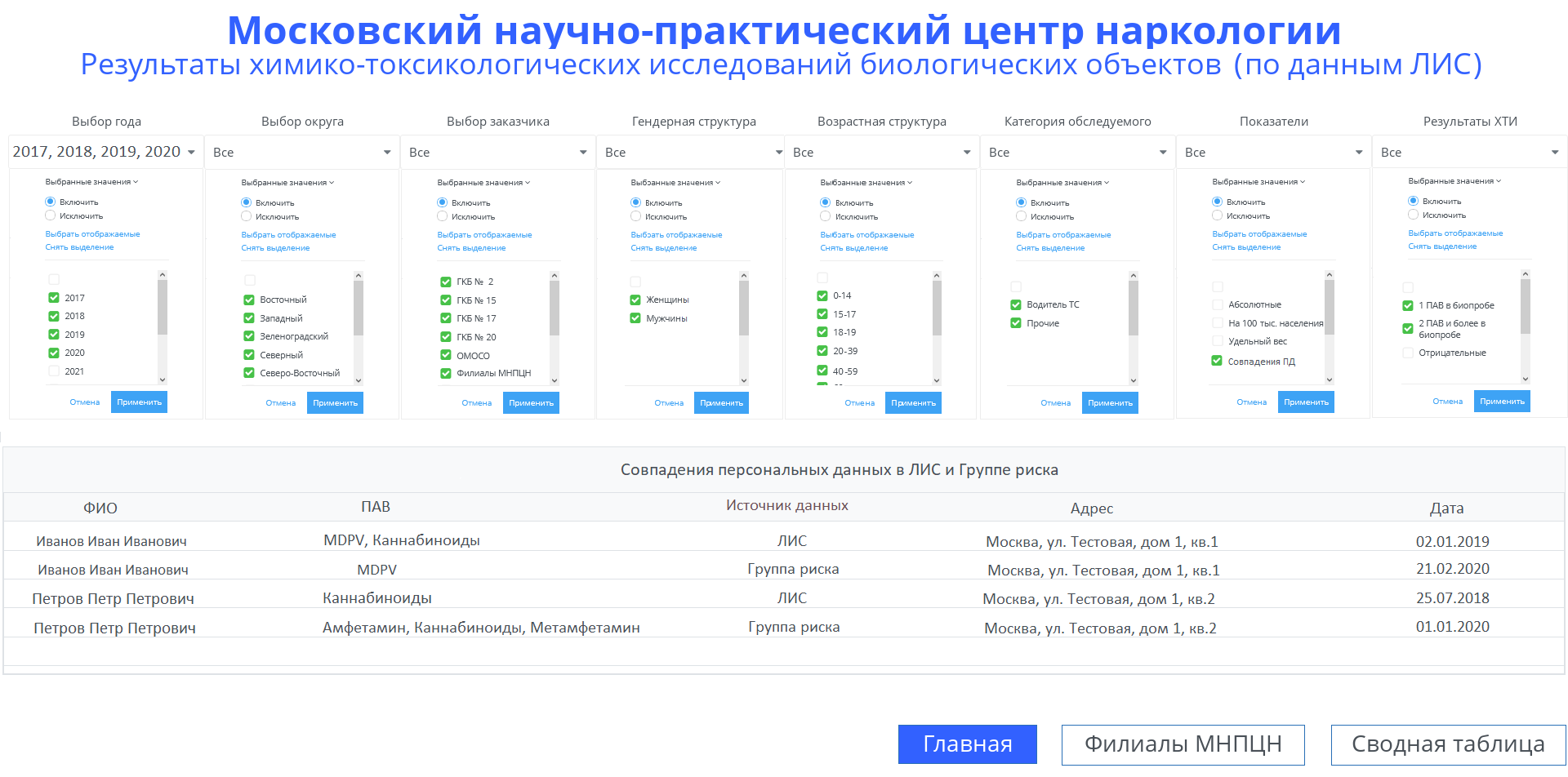Open the Филиалы МНПЦН page
The image size is (1568, 777).
(1183, 744)
